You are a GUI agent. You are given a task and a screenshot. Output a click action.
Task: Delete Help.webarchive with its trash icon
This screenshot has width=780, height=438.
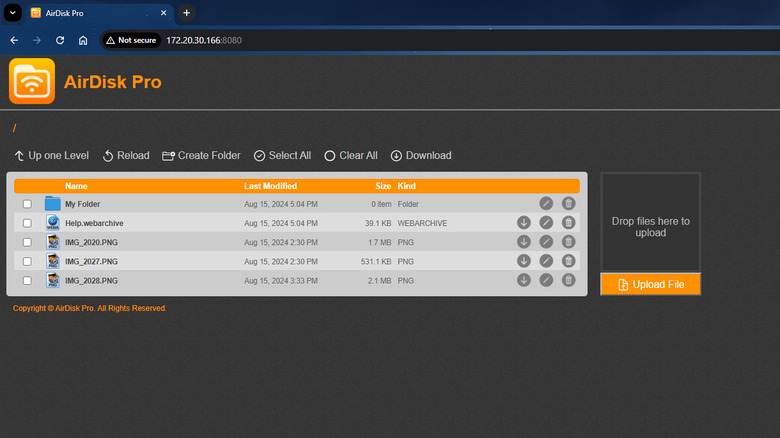pyautogui.click(x=569, y=222)
